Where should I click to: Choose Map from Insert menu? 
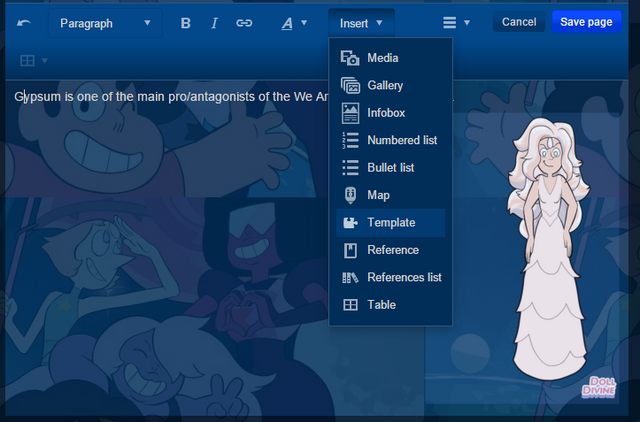point(391,195)
